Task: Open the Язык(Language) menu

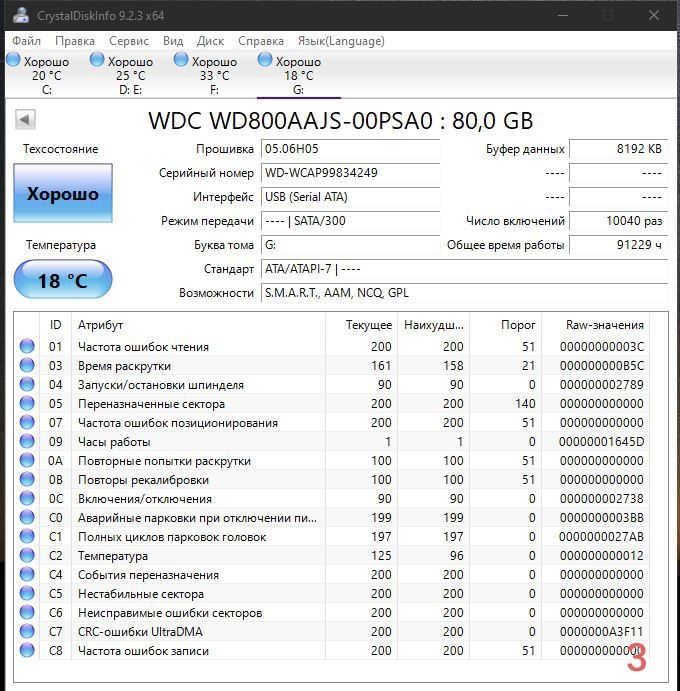Action: (341, 41)
